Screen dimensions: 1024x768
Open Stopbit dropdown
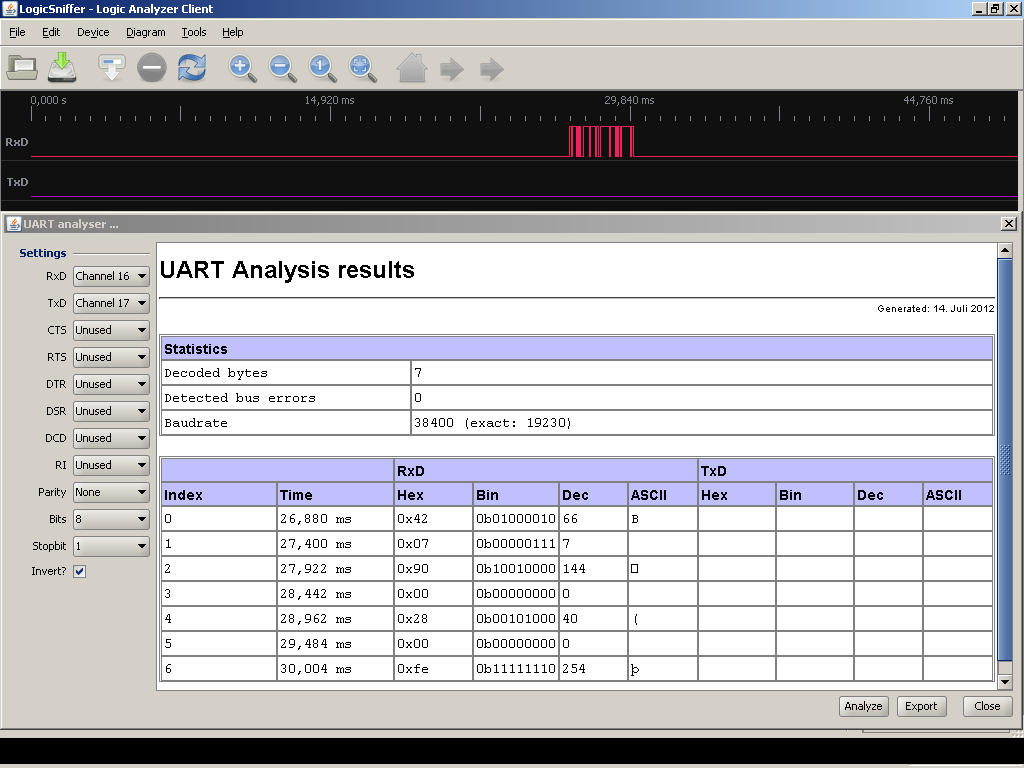point(111,546)
